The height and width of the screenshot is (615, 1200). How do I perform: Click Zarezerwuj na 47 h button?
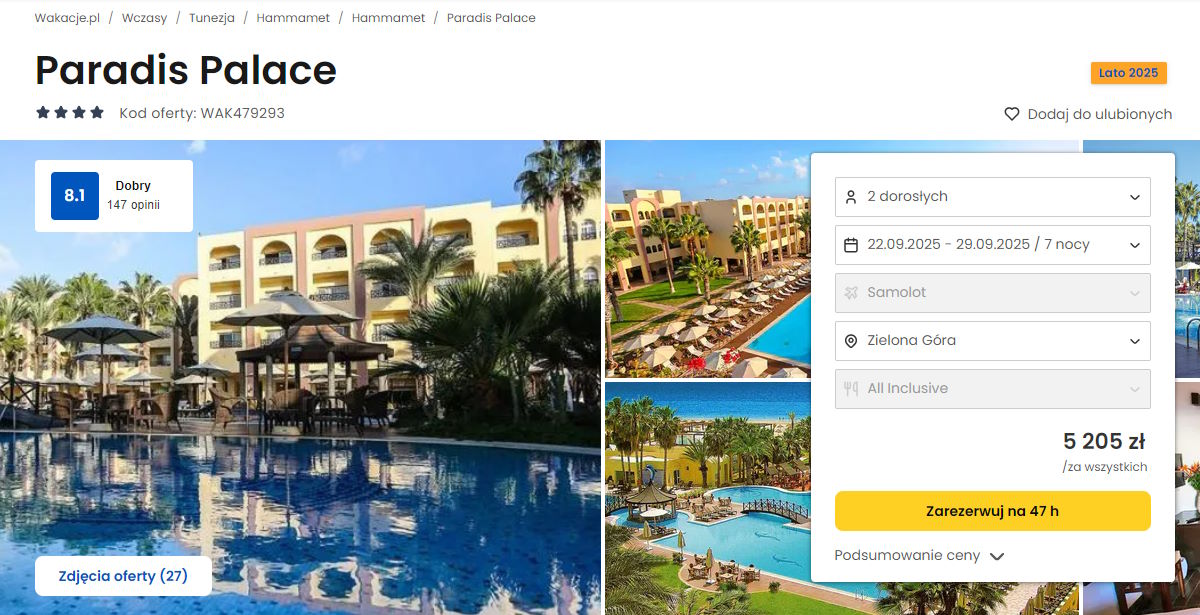pos(993,511)
